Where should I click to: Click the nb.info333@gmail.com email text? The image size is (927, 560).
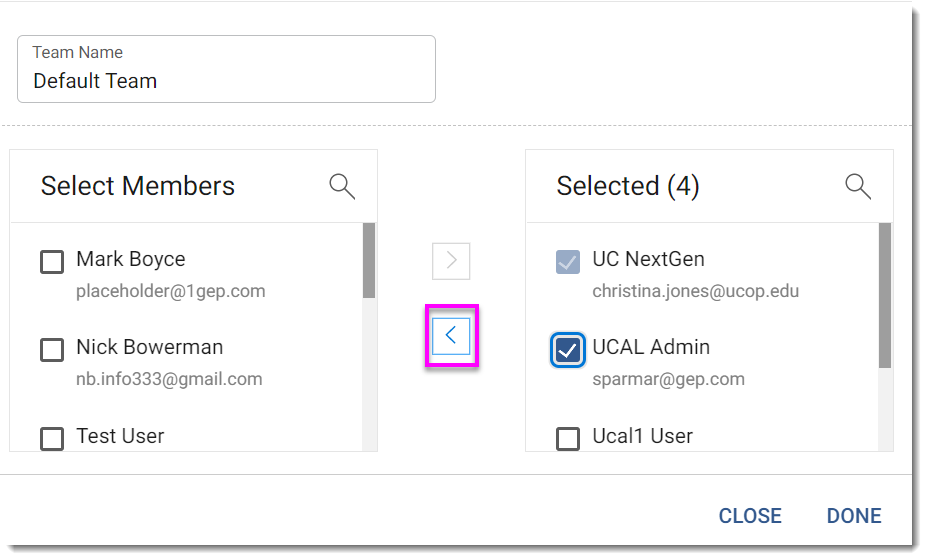pyautogui.click(x=169, y=379)
